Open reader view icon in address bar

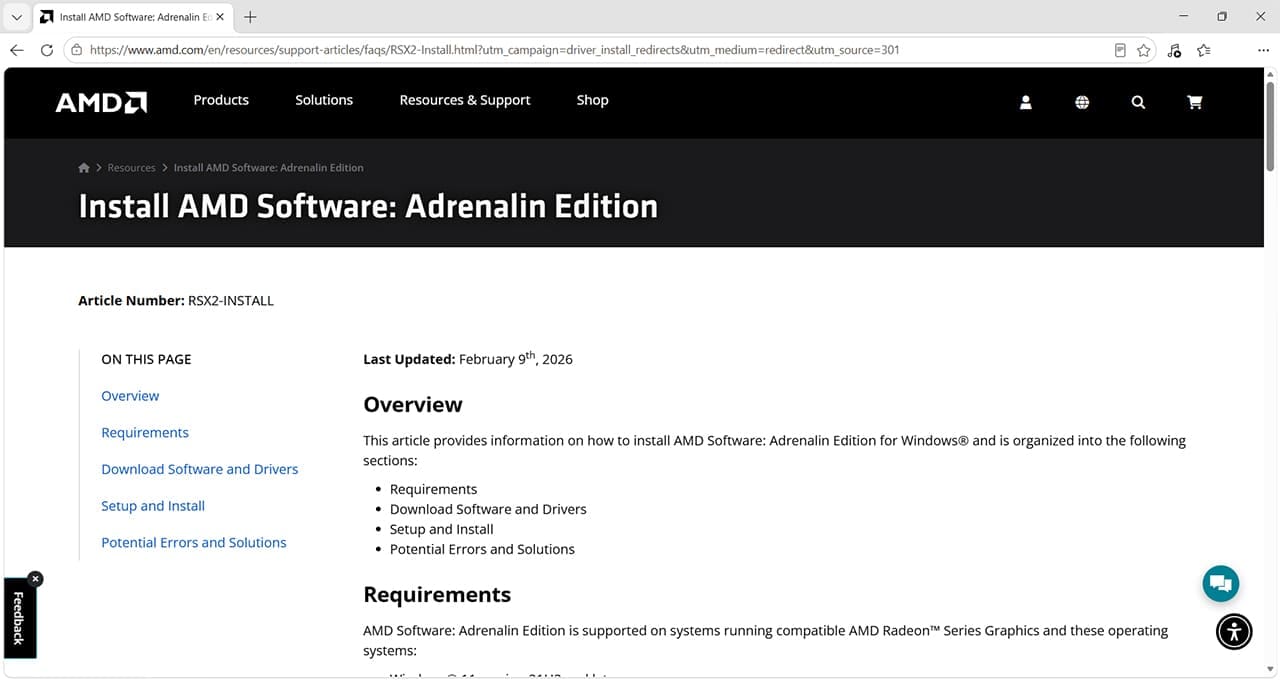point(1120,50)
